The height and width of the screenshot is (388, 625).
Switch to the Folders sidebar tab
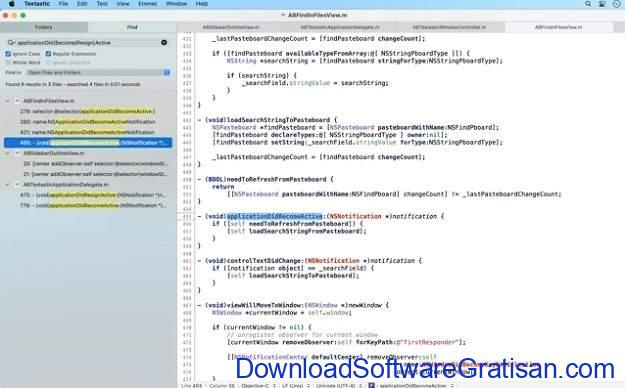(44, 27)
